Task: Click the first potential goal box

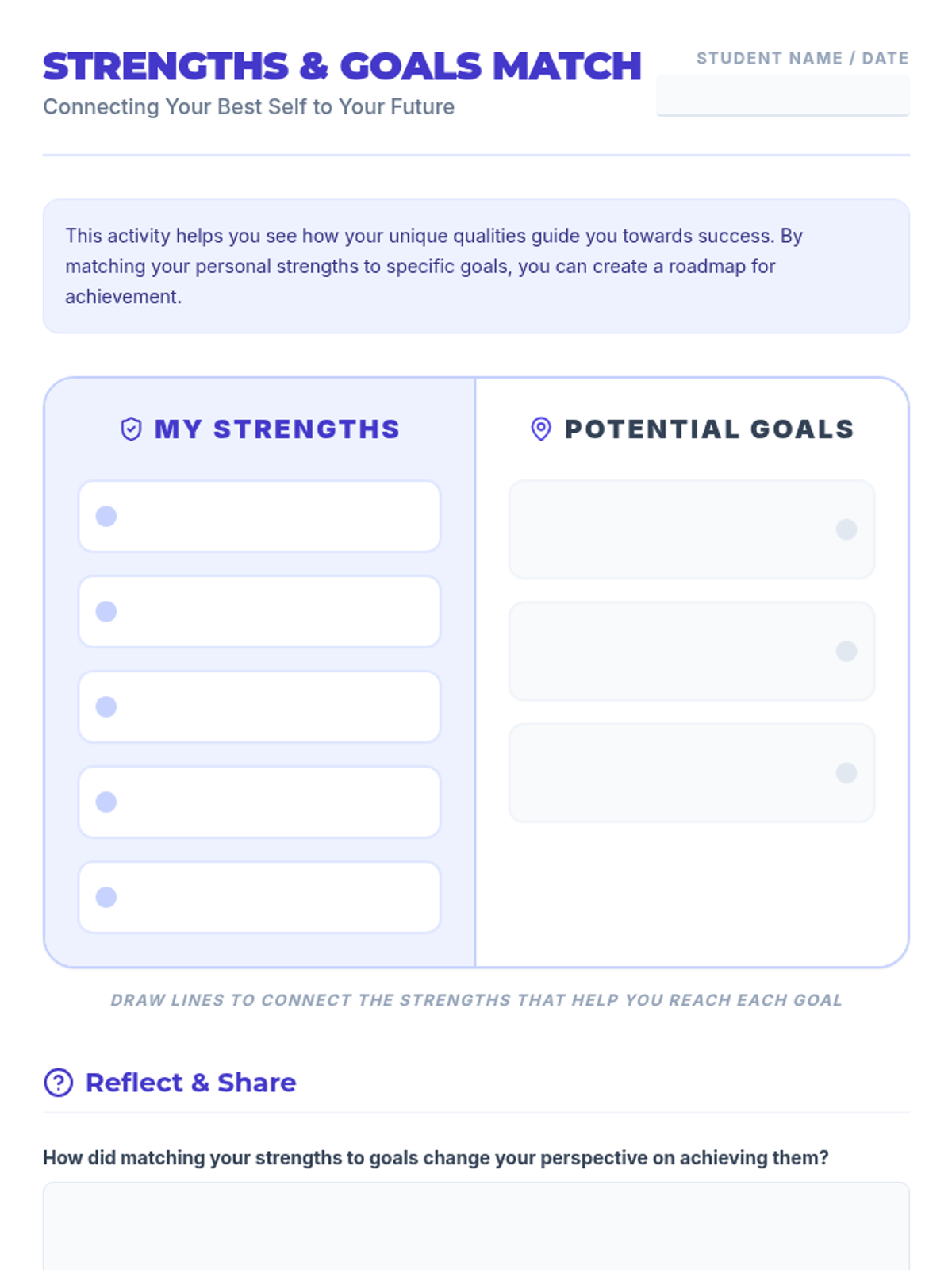Action: point(674,529)
